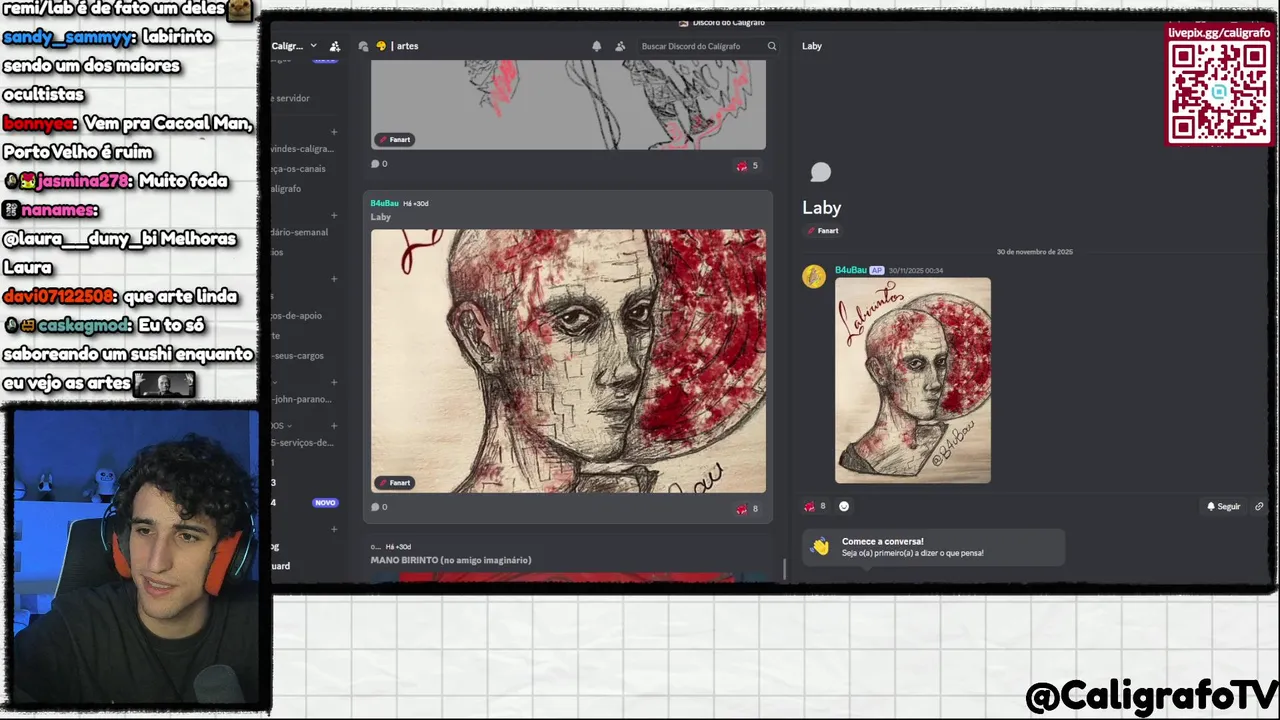
Task: Click the plus icon above -john-parano... channel
Action: tap(334, 382)
